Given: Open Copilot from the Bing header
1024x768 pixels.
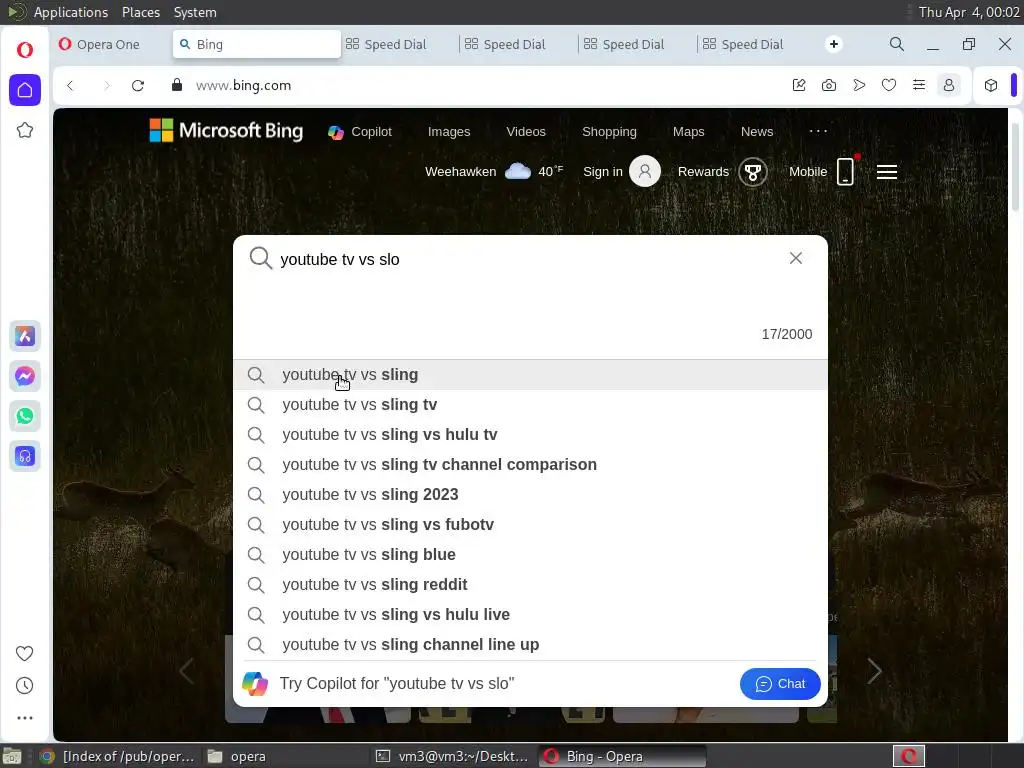Looking at the screenshot, I should point(359,132).
